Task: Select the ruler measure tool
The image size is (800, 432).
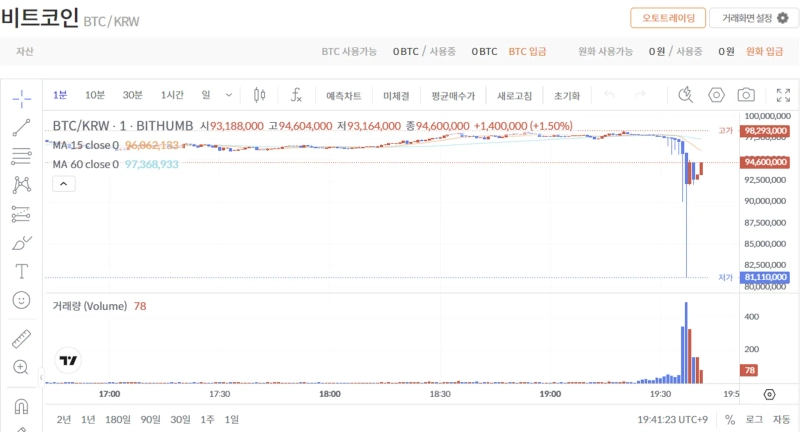Action: [x=21, y=339]
